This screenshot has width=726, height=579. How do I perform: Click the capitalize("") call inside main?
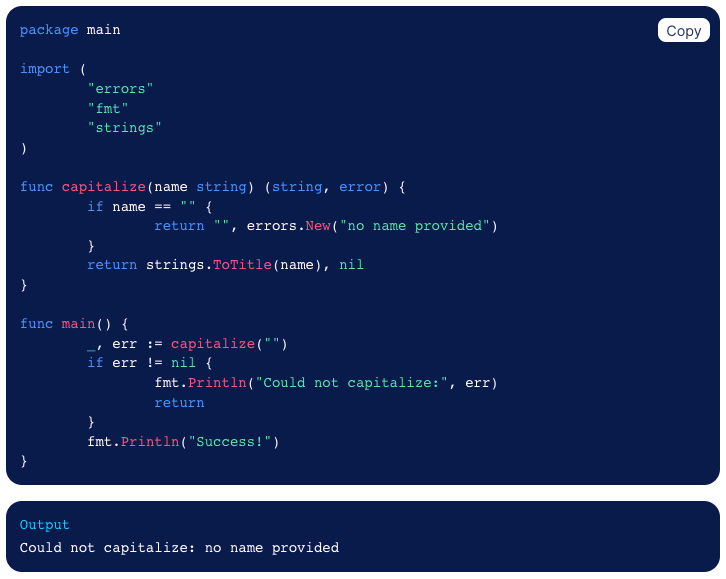point(229,344)
